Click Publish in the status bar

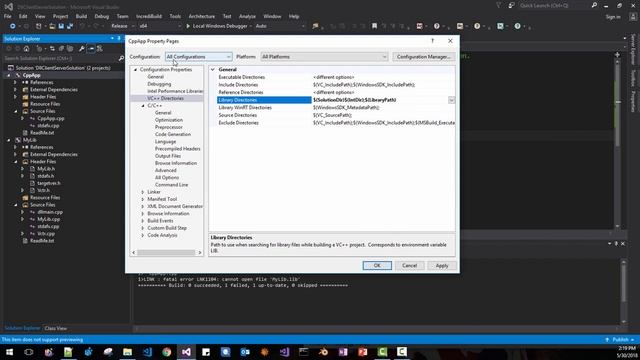point(620,340)
